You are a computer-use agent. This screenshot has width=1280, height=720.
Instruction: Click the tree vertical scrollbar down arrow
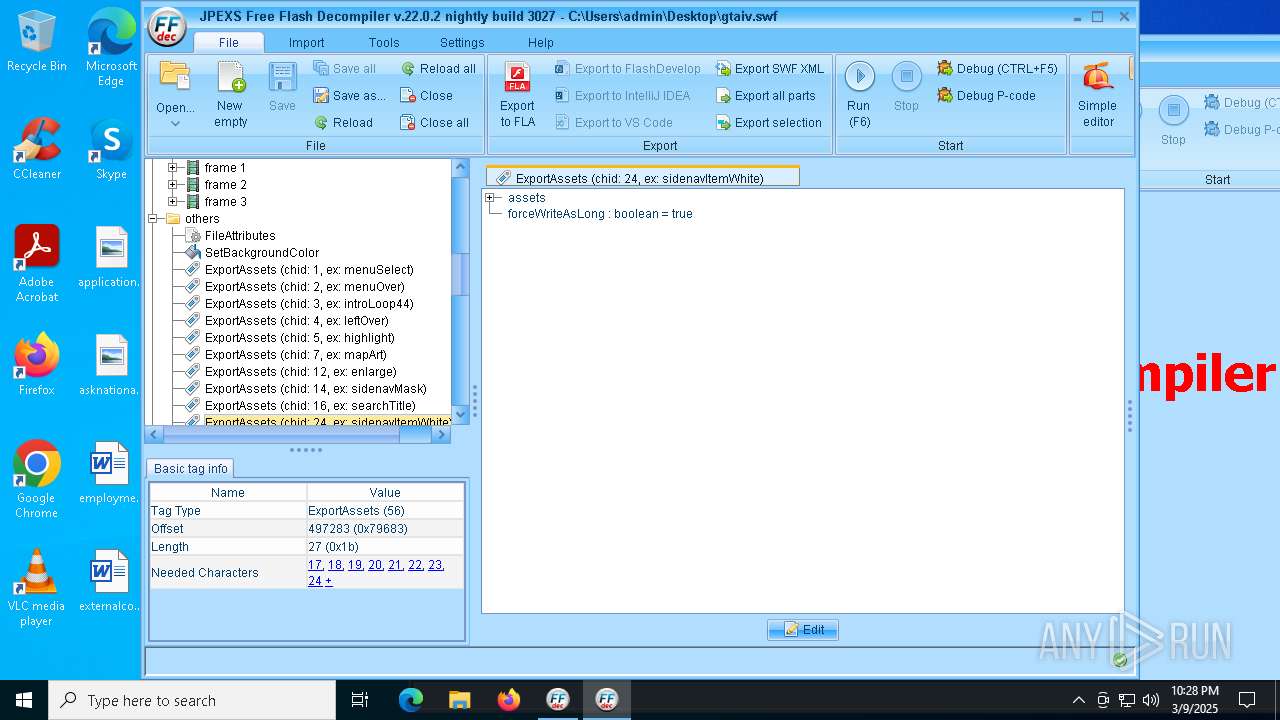(461, 413)
